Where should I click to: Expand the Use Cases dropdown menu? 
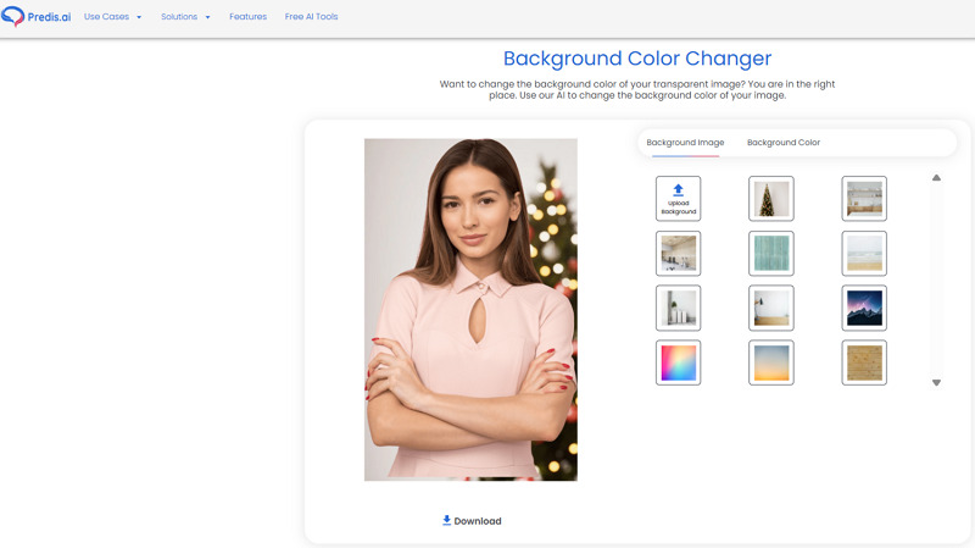[x=112, y=17]
